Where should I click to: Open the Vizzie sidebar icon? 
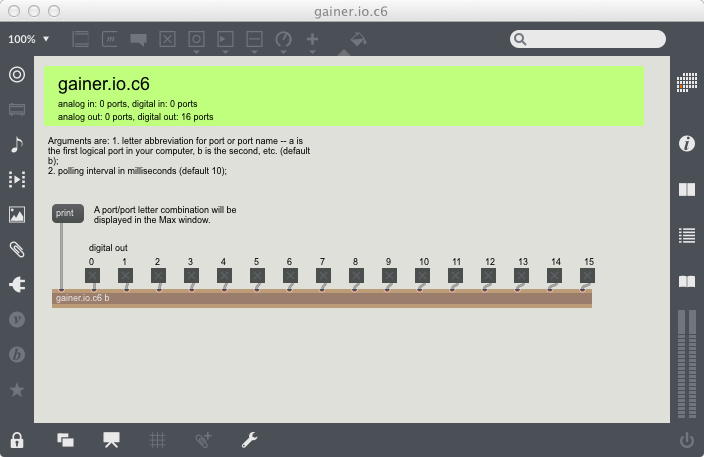pyautogui.click(x=17, y=320)
